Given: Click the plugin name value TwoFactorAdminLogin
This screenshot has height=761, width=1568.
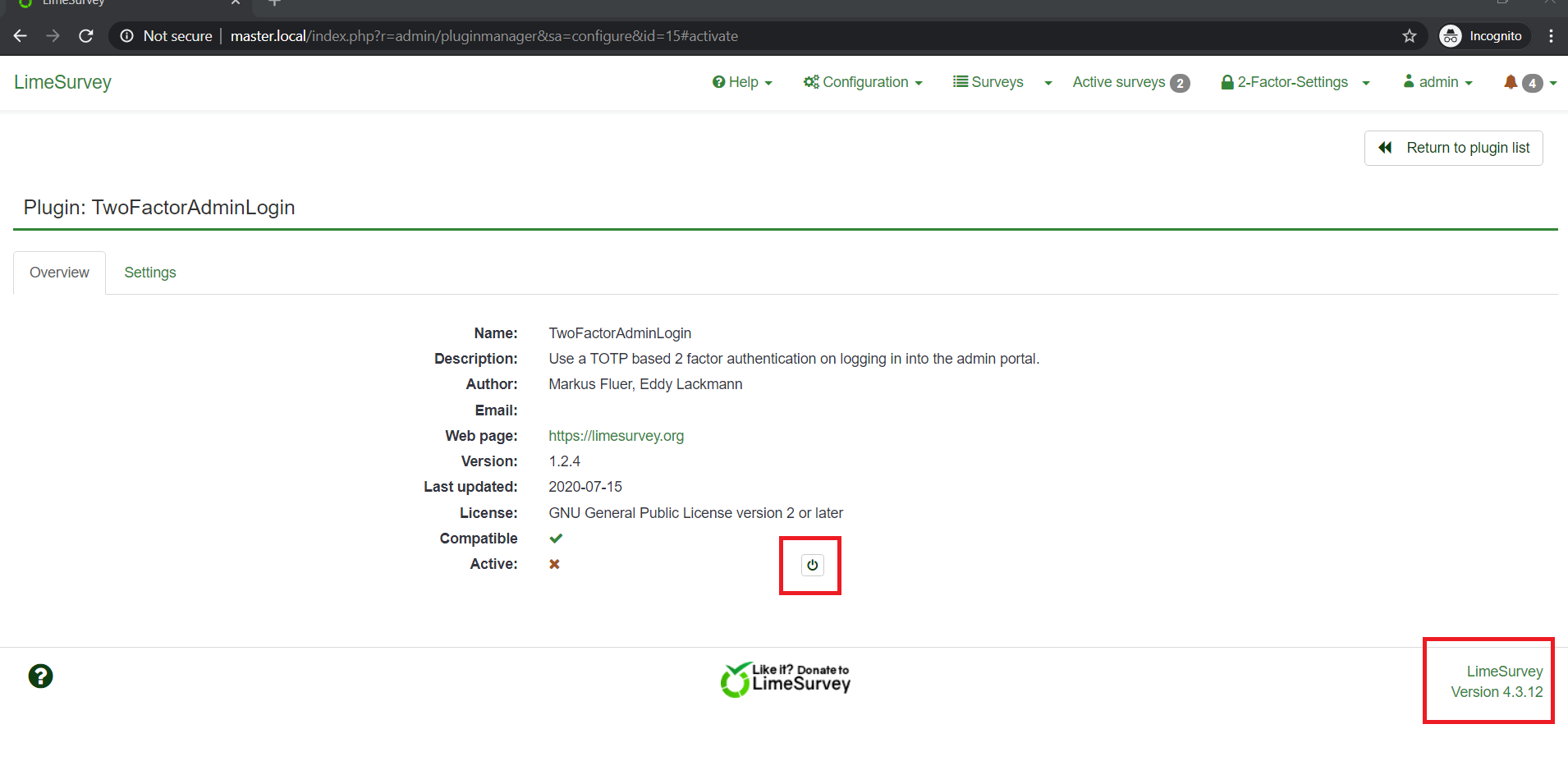Looking at the screenshot, I should [620, 333].
